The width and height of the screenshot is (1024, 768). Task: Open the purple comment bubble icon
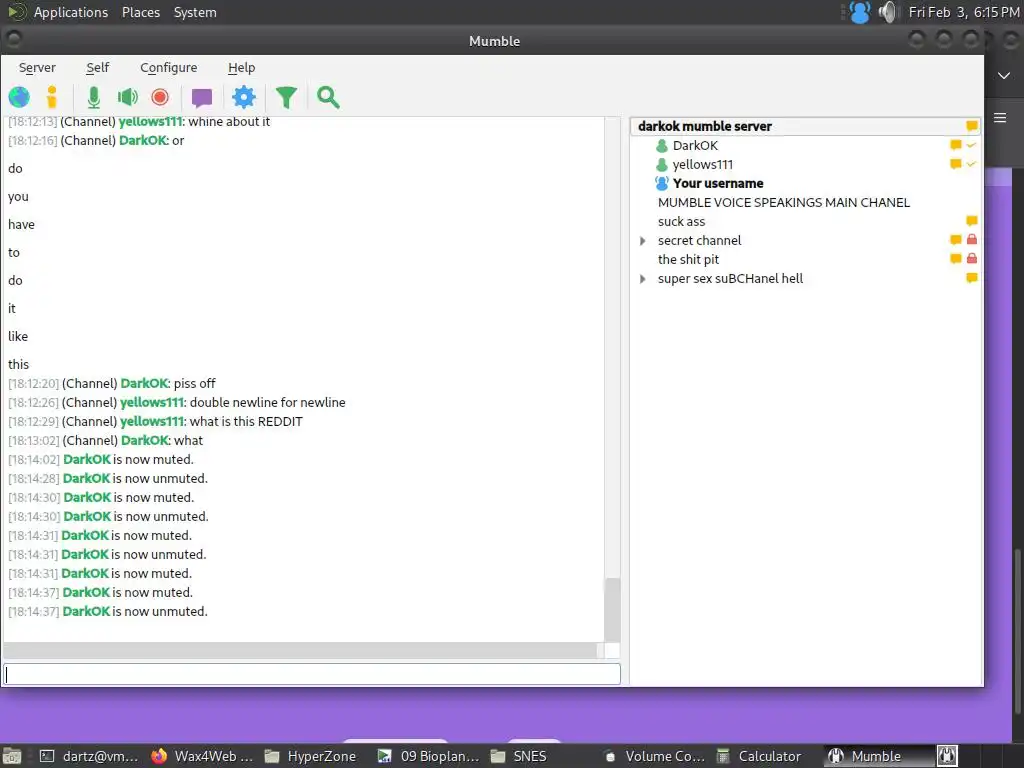[x=202, y=98]
